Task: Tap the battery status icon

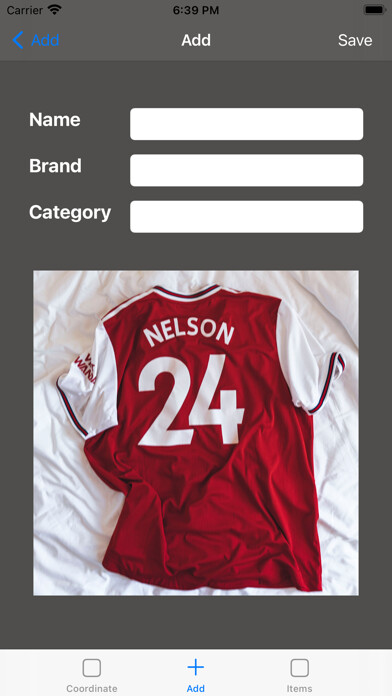Action: [x=374, y=10]
